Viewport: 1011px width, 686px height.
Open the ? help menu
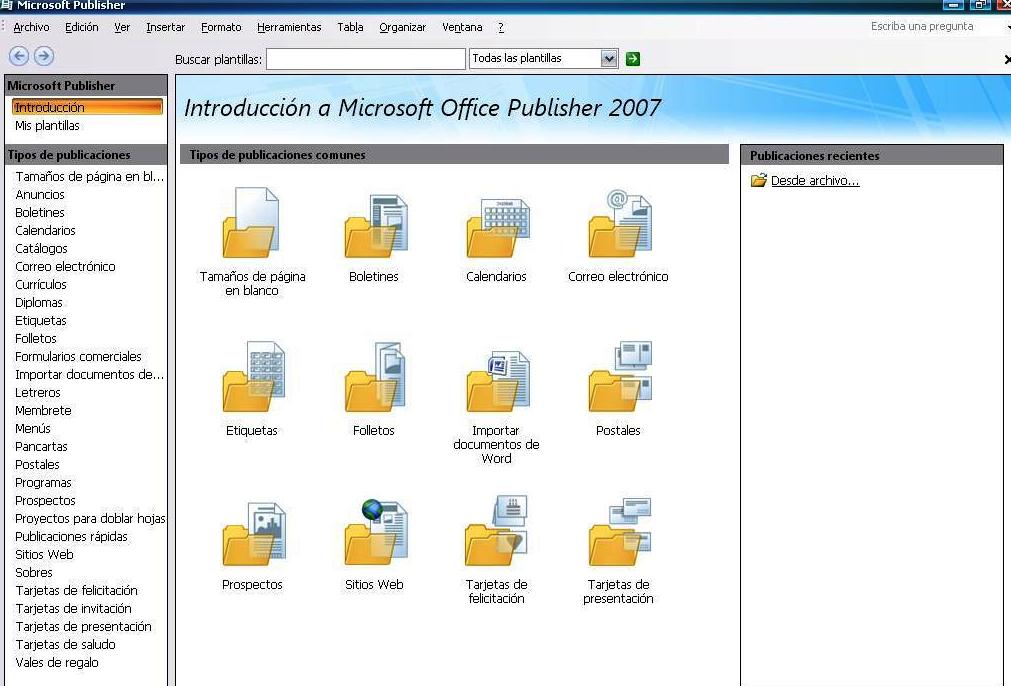pos(501,27)
